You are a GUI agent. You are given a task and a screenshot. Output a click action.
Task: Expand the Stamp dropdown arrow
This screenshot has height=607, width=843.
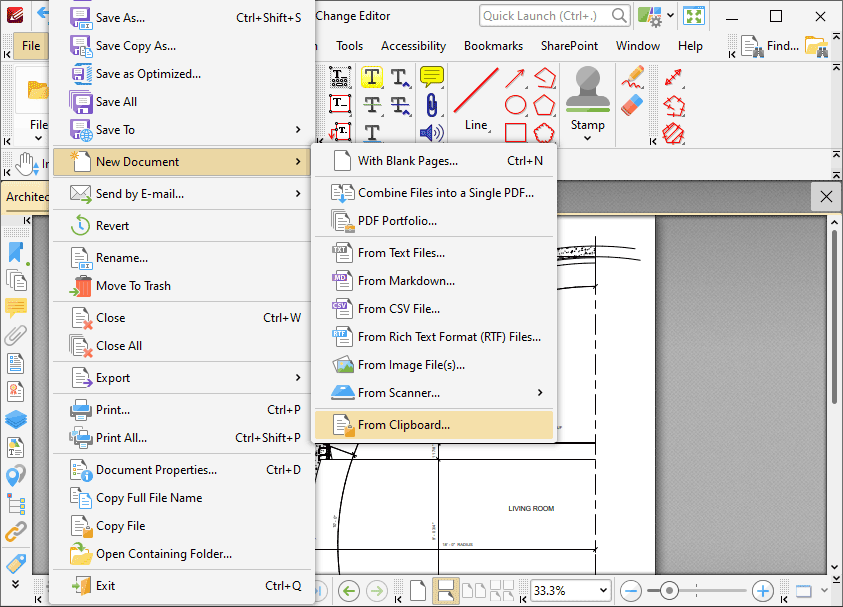(x=588, y=138)
